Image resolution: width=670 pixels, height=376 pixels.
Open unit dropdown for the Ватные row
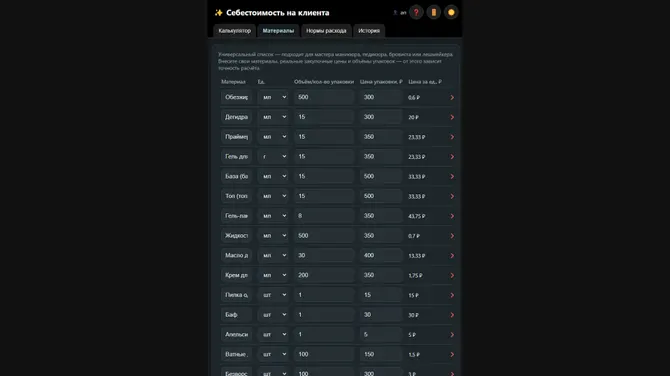tap(273, 354)
